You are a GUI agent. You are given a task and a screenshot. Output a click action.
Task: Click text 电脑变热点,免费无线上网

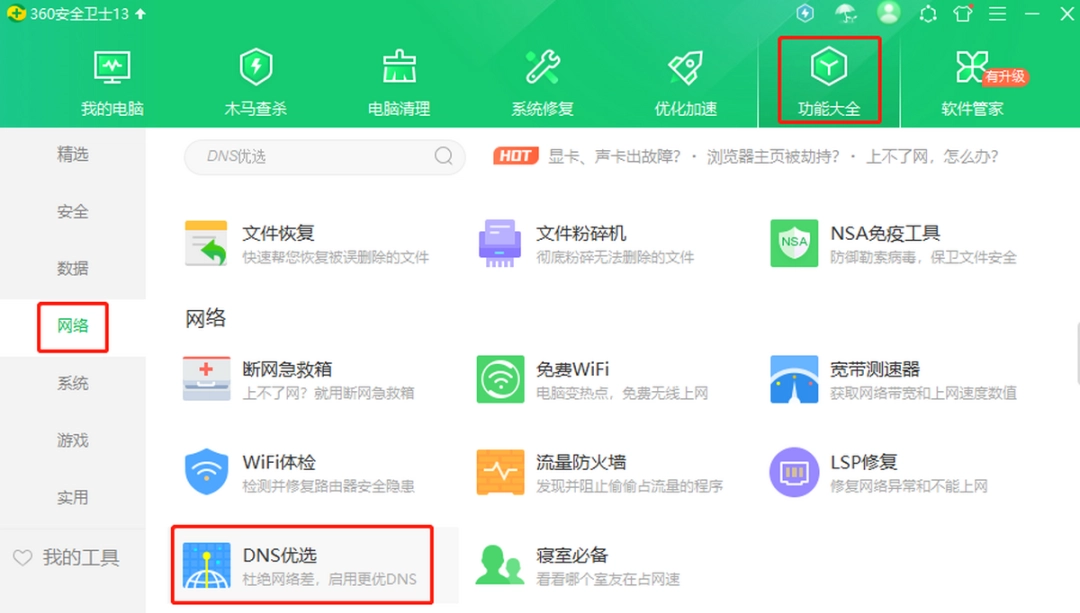pos(622,393)
